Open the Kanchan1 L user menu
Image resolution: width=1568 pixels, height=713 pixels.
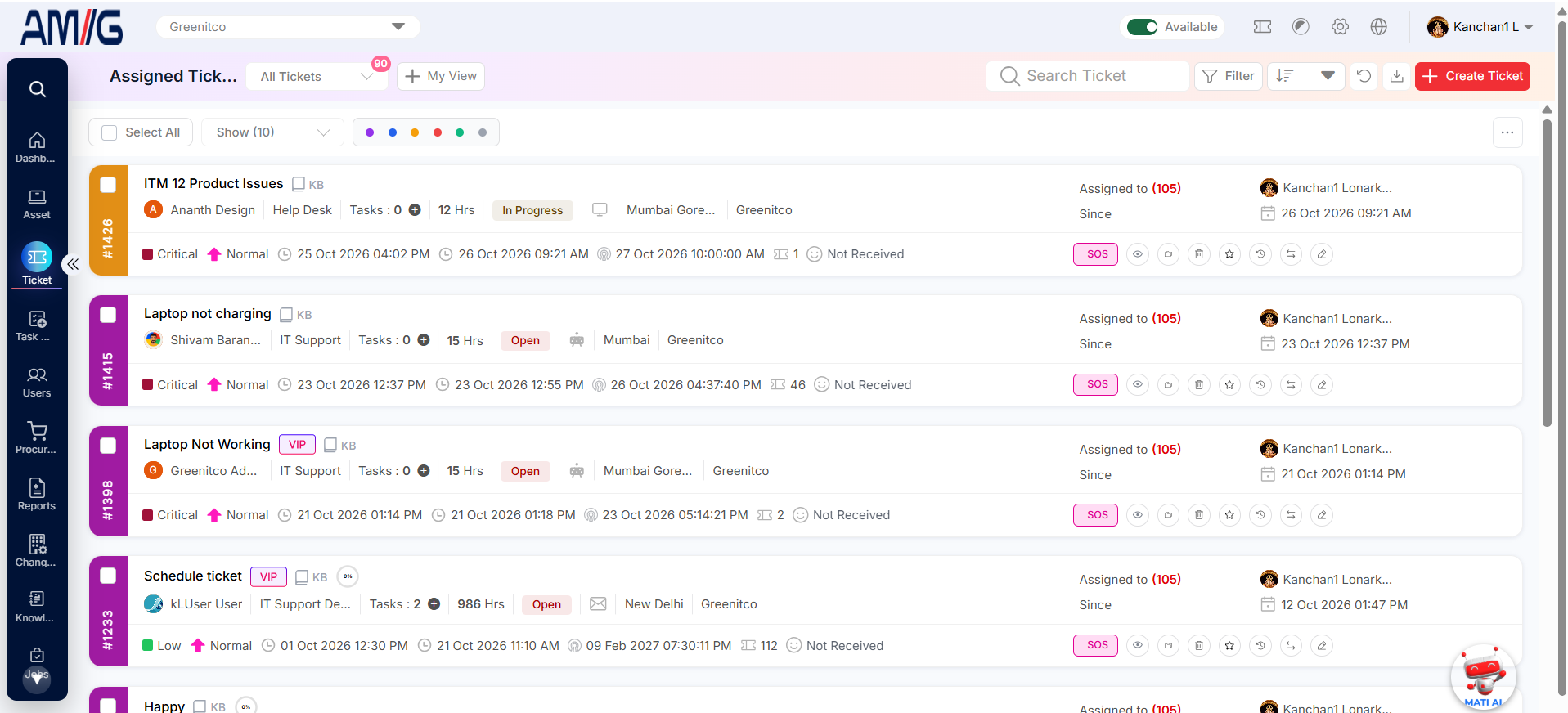pyautogui.click(x=1480, y=27)
